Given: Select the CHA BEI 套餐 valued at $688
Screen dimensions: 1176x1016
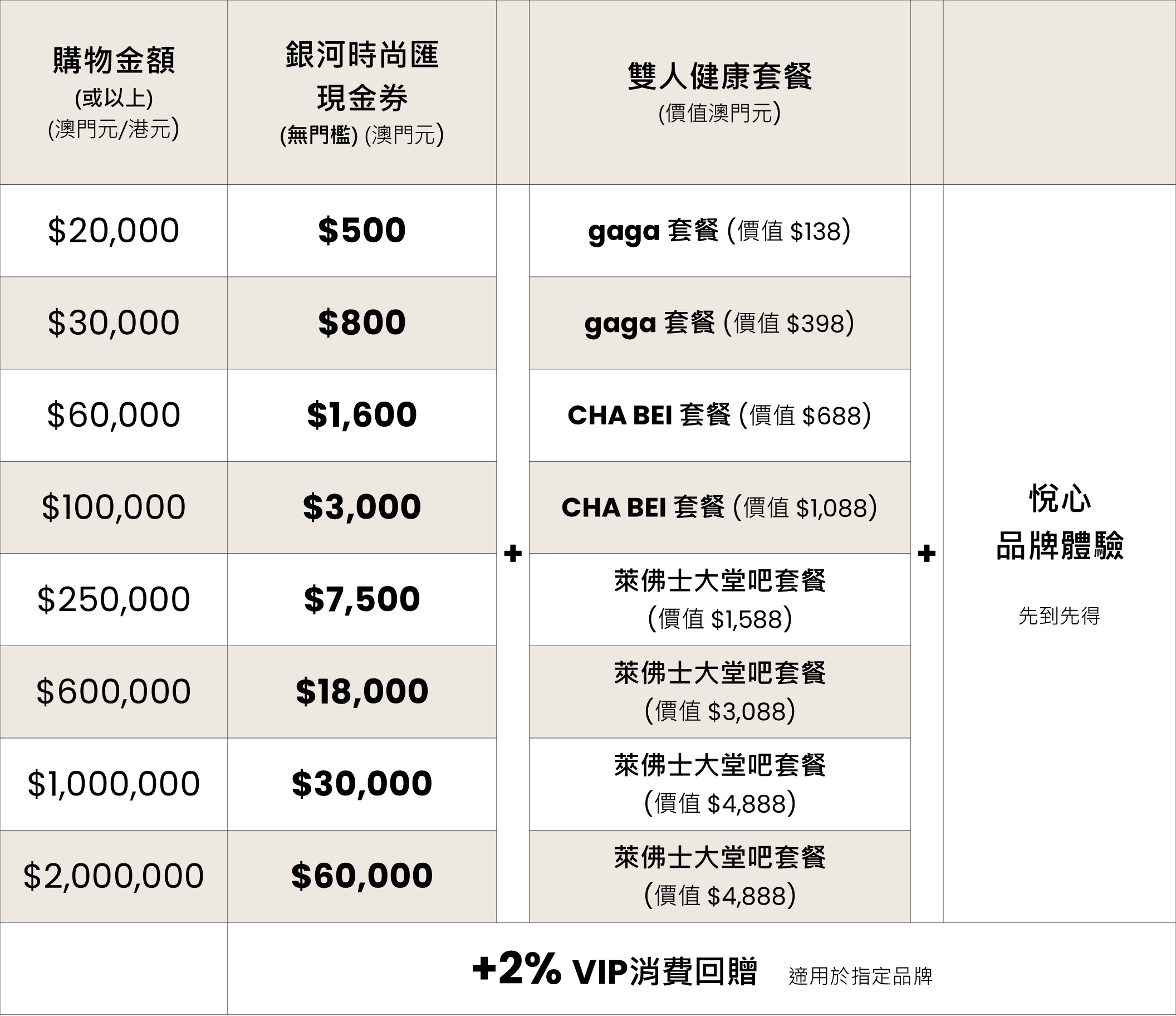Looking at the screenshot, I should [x=719, y=415].
